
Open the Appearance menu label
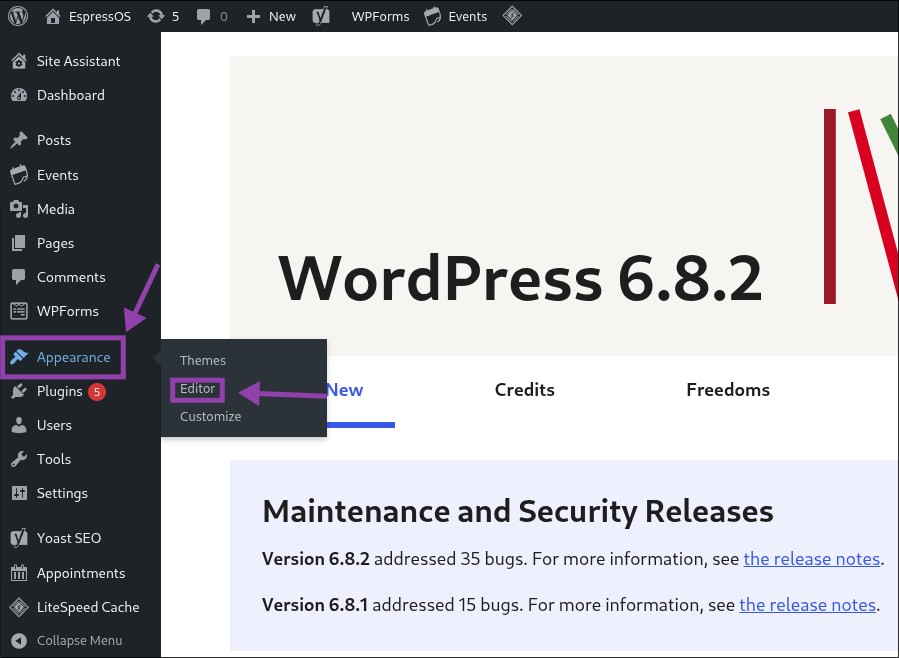pos(73,357)
